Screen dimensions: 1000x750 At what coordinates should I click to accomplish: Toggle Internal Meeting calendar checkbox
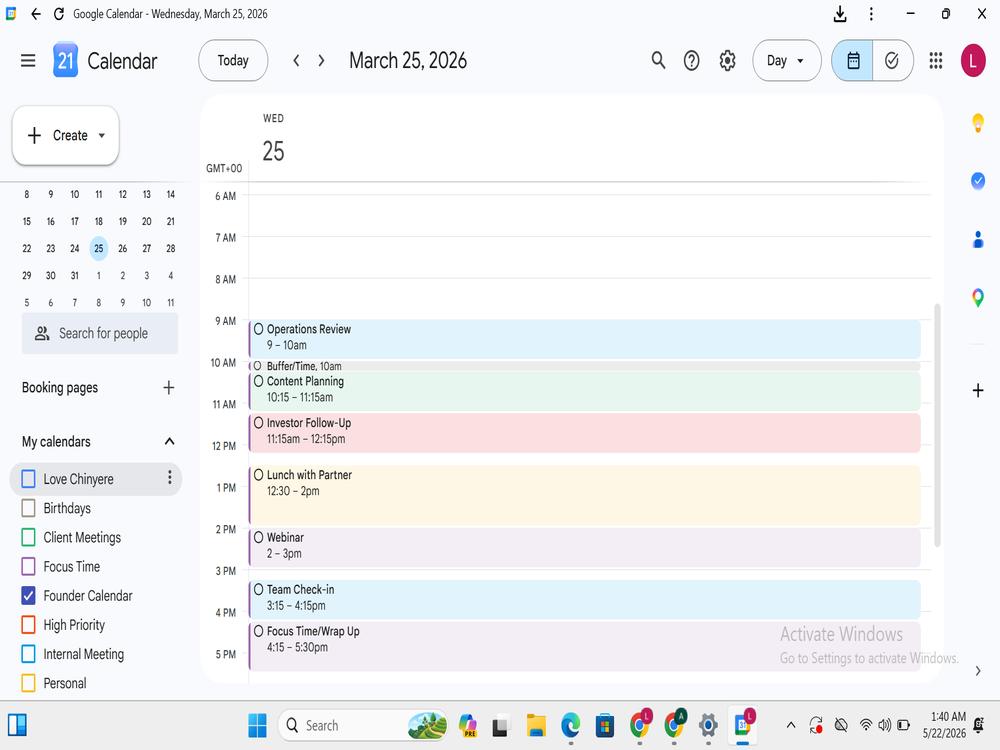coord(28,654)
